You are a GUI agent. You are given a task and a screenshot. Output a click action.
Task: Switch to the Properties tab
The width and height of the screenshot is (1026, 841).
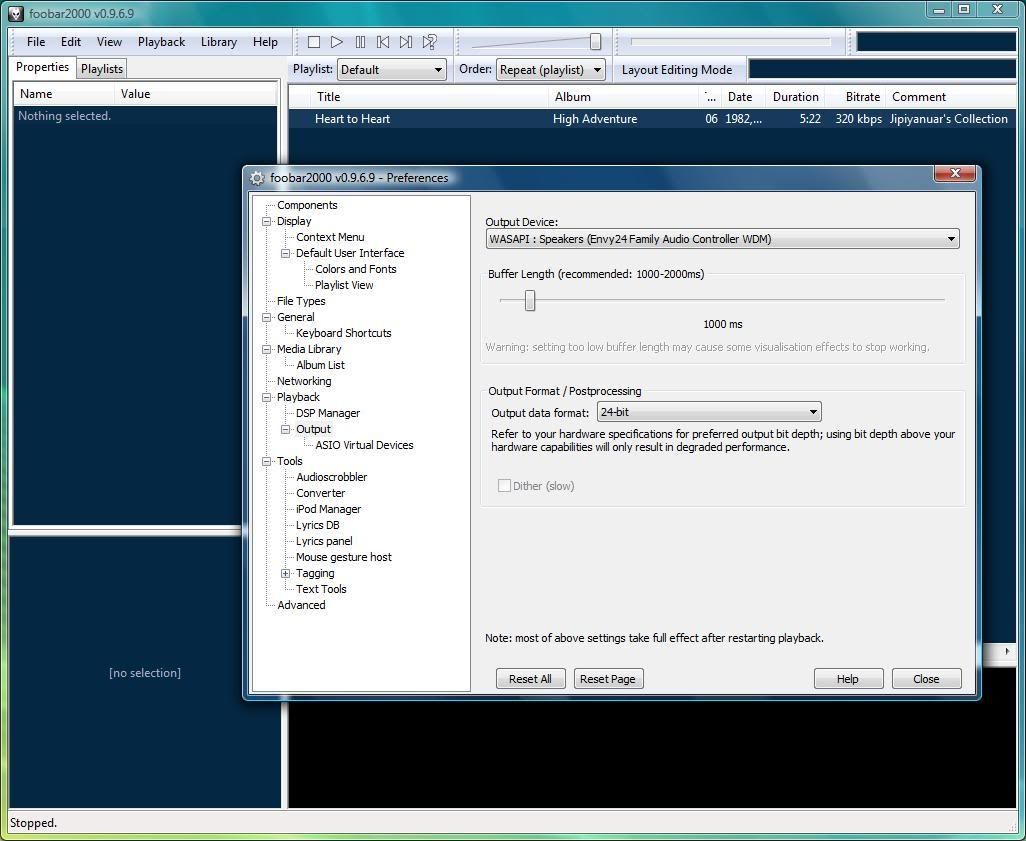pos(42,67)
